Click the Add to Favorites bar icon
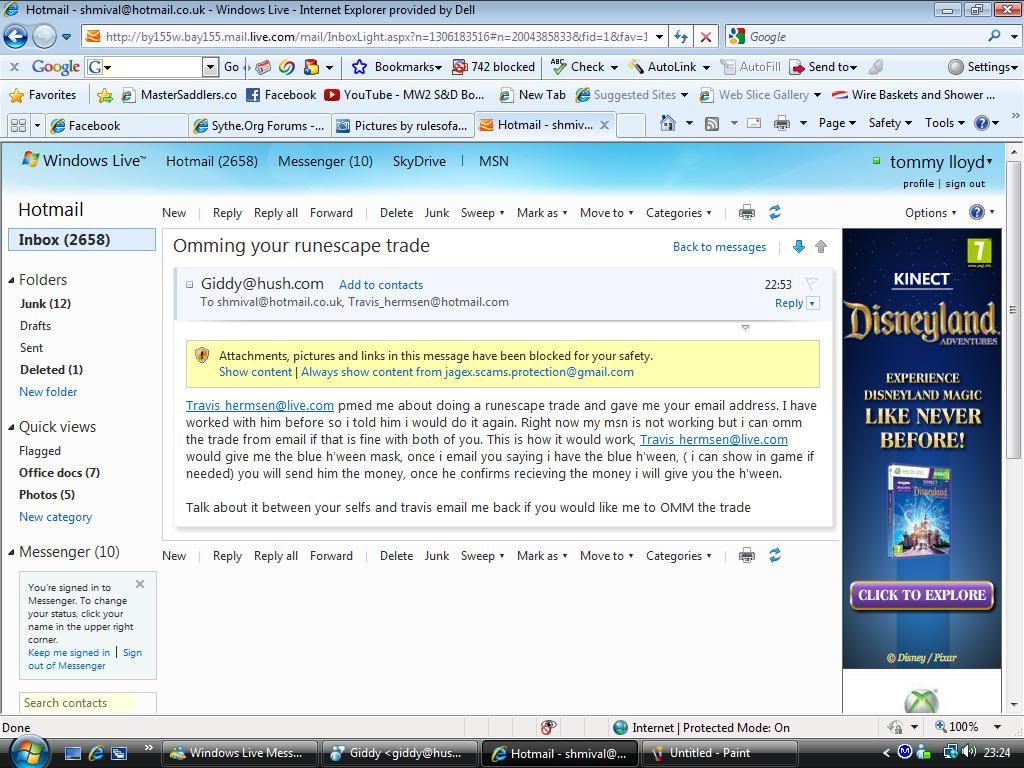This screenshot has height=768, width=1024. pyautogui.click(x=104, y=95)
